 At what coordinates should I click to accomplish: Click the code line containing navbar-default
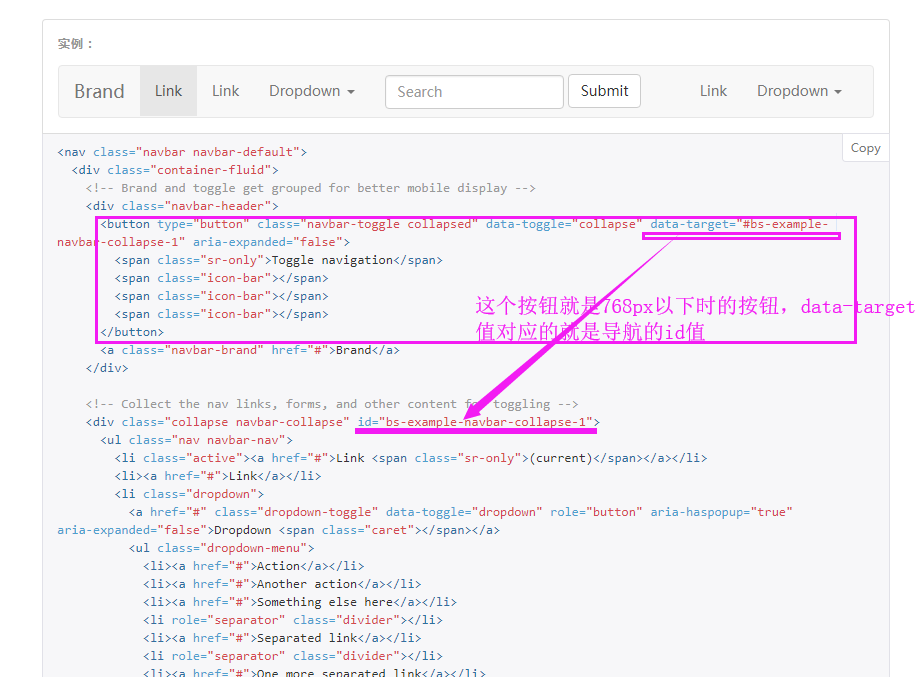coord(182,152)
